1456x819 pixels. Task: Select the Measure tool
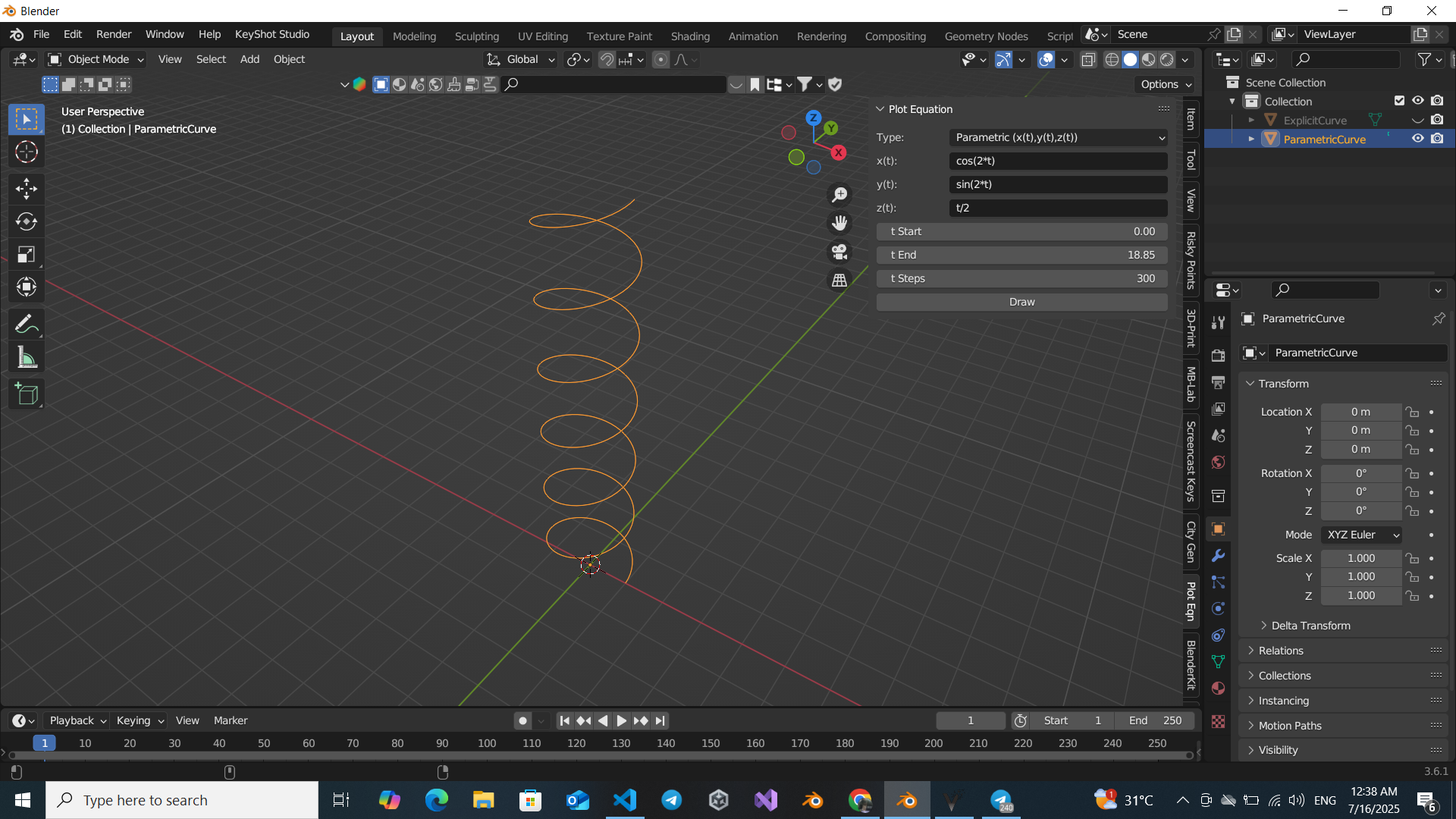click(x=27, y=356)
